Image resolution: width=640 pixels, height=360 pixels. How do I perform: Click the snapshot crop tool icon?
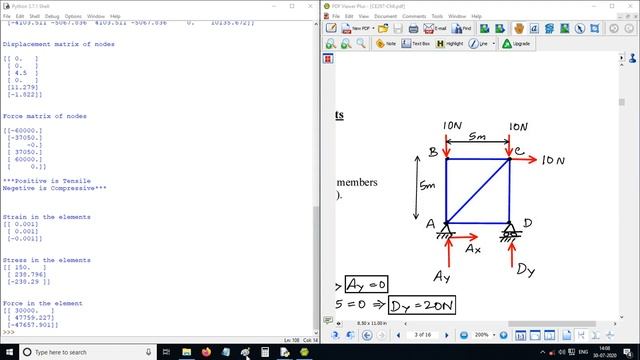pos(595,28)
